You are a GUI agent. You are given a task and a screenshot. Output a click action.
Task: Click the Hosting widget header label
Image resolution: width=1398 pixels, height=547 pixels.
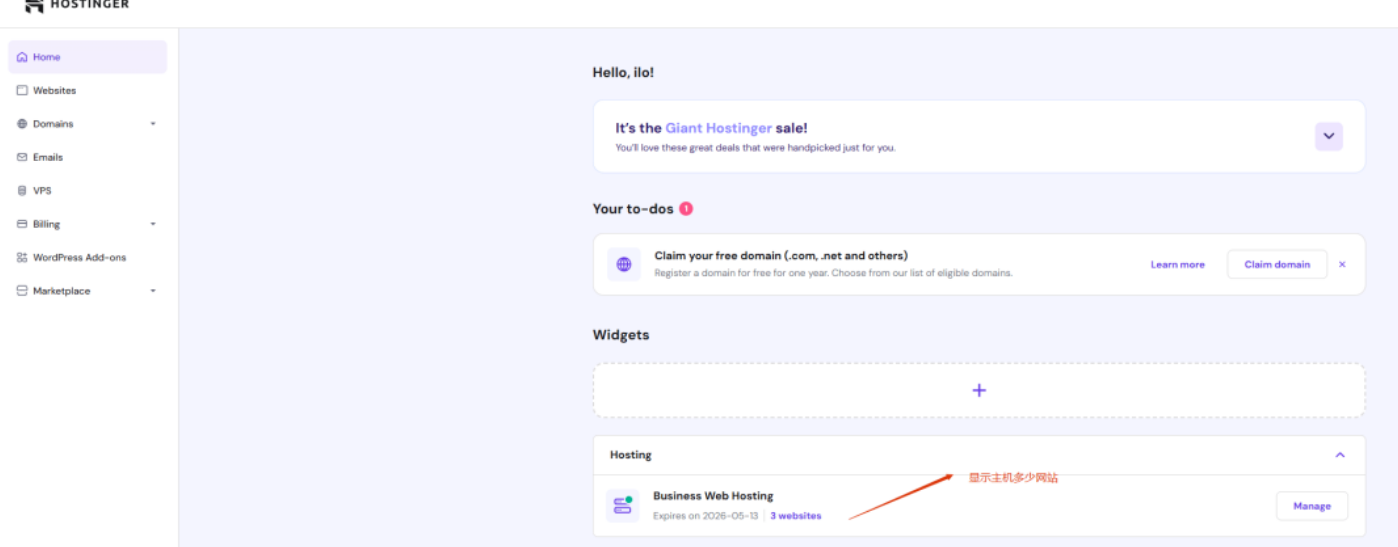click(x=631, y=455)
